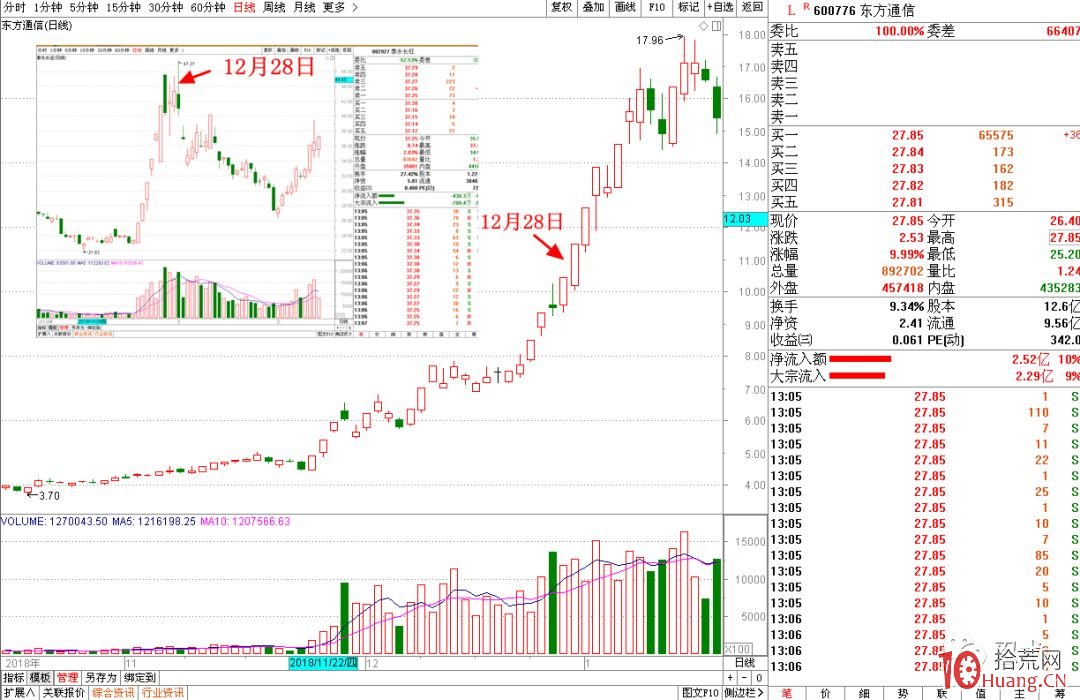Screen dimensions: 1080x700
Task: Select the 60分钟 period
Action: [x=207, y=8]
